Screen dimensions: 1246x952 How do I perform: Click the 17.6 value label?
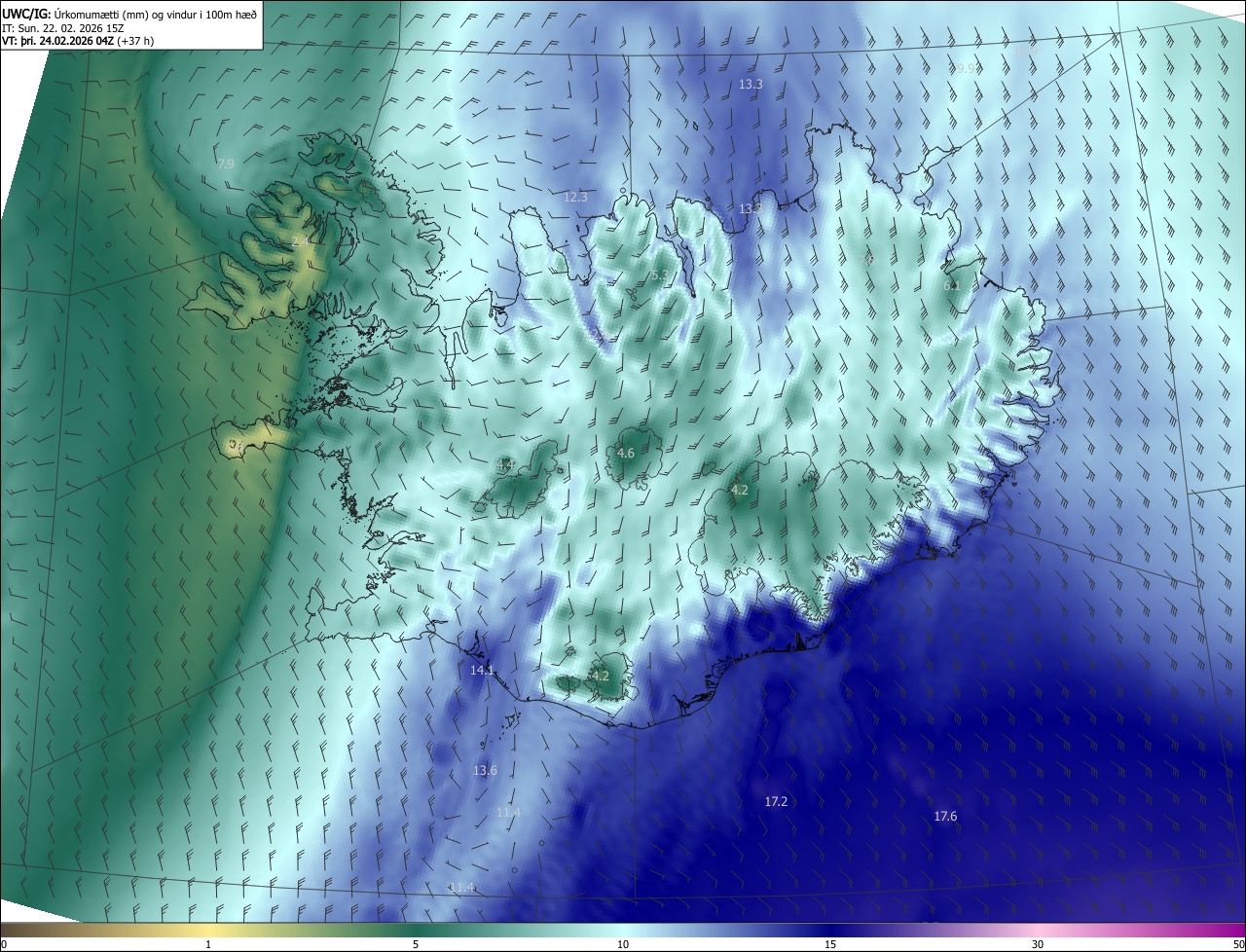[945, 816]
